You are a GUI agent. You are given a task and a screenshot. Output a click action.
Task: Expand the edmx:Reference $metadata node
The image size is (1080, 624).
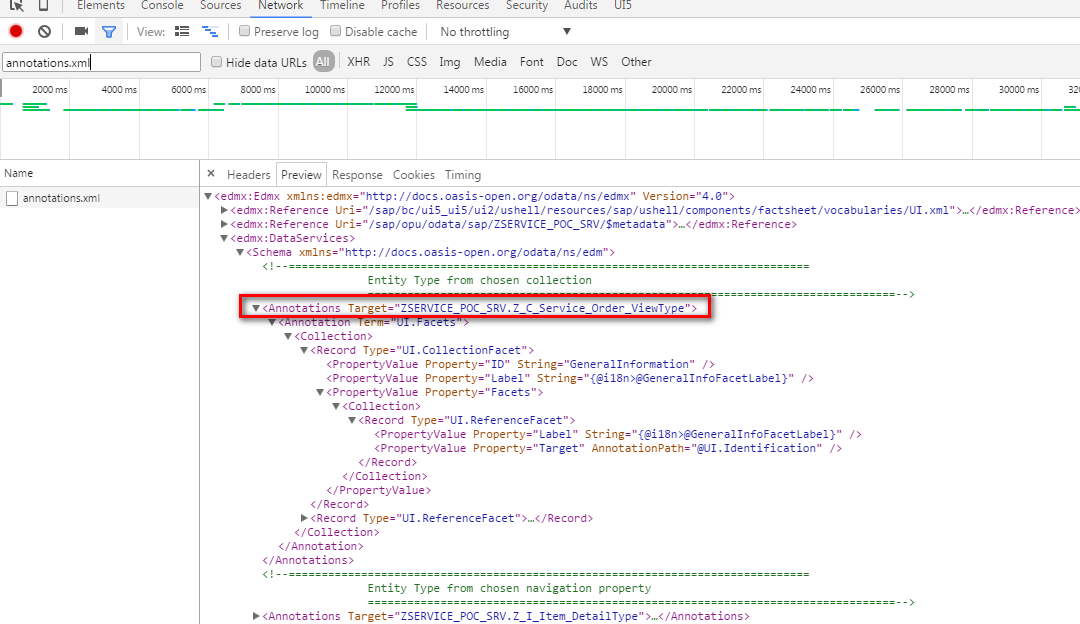[x=224, y=224]
